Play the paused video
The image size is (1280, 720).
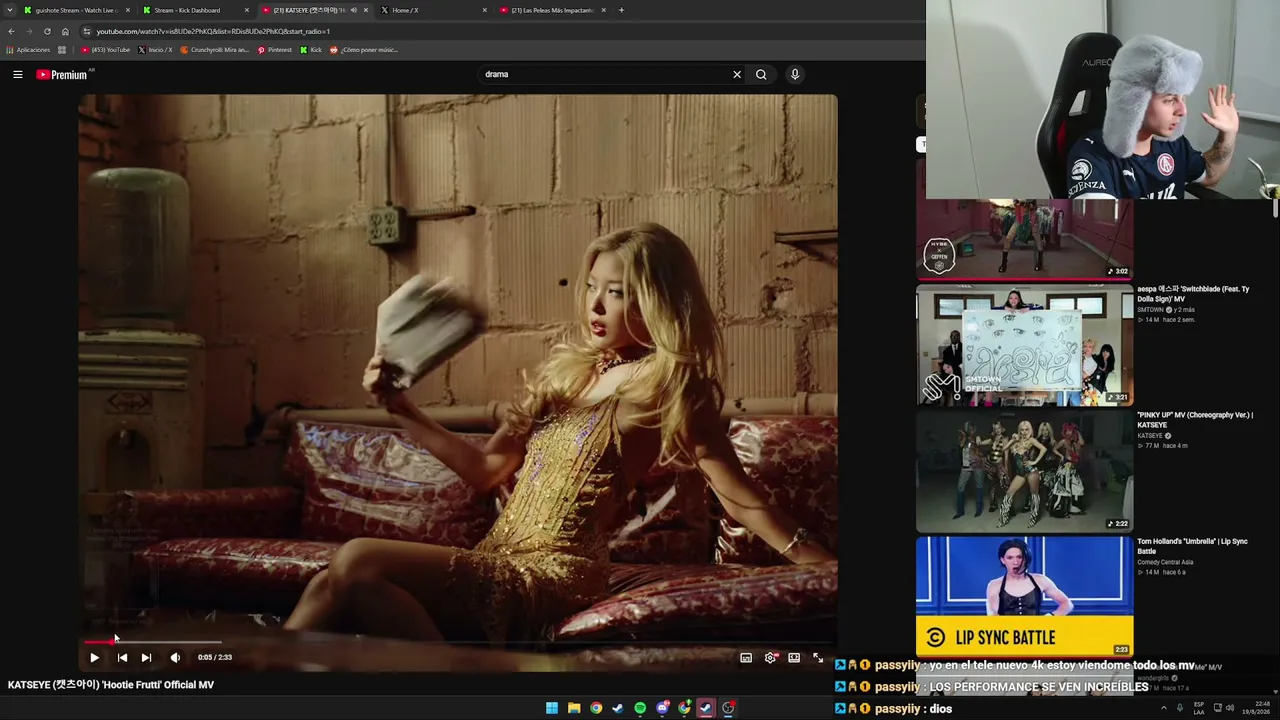point(94,657)
